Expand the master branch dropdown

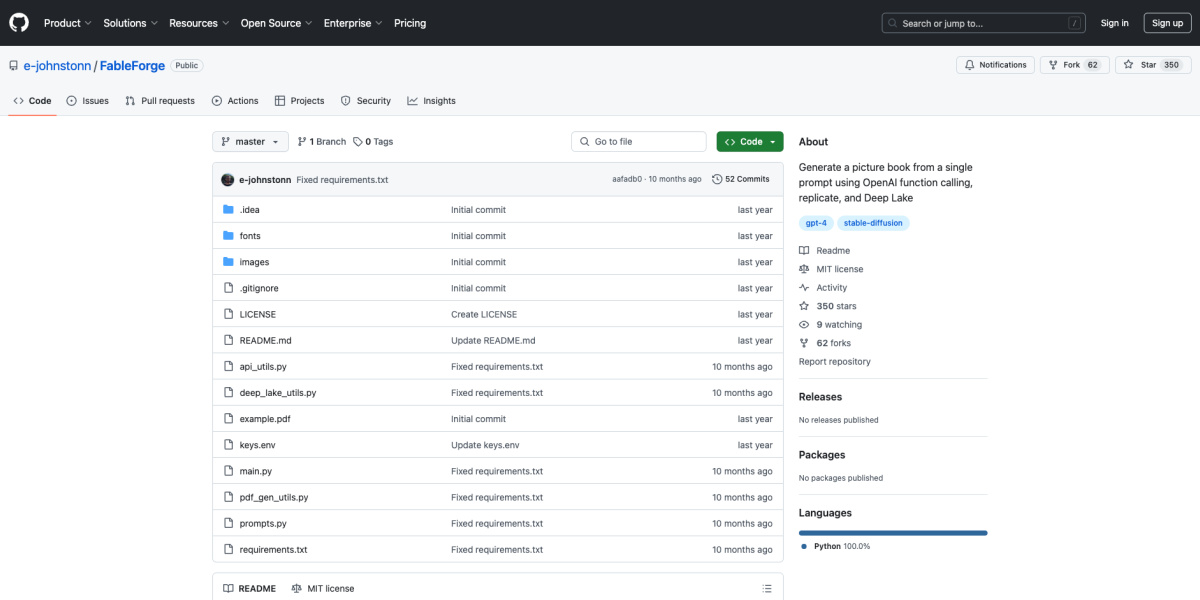click(x=250, y=142)
